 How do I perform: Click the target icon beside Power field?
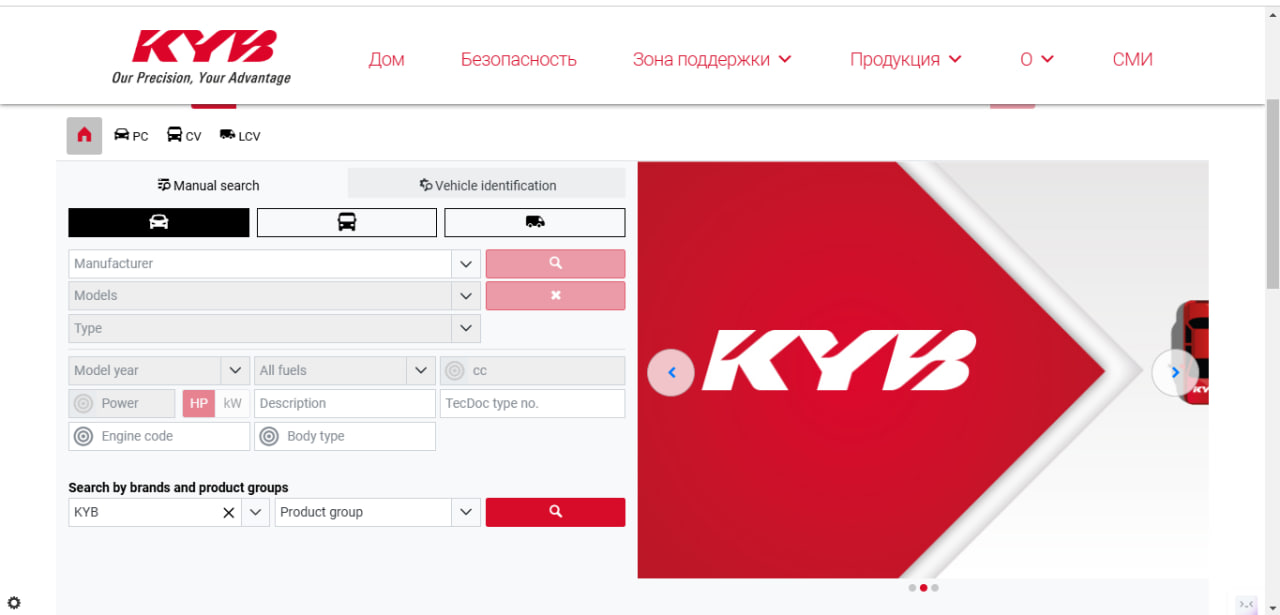point(83,404)
